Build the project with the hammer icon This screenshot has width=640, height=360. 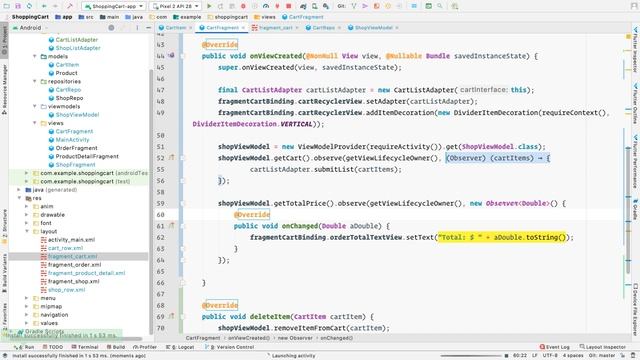[x=70, y=6]
